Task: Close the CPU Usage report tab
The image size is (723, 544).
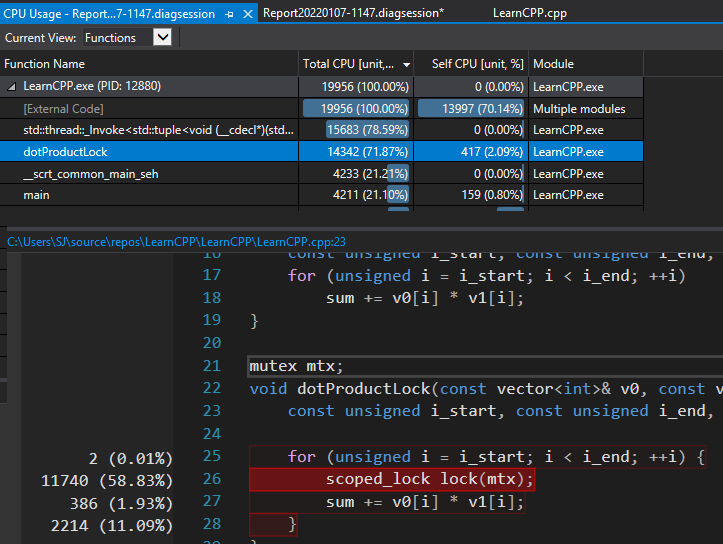Action: click(x=248, y=14)
